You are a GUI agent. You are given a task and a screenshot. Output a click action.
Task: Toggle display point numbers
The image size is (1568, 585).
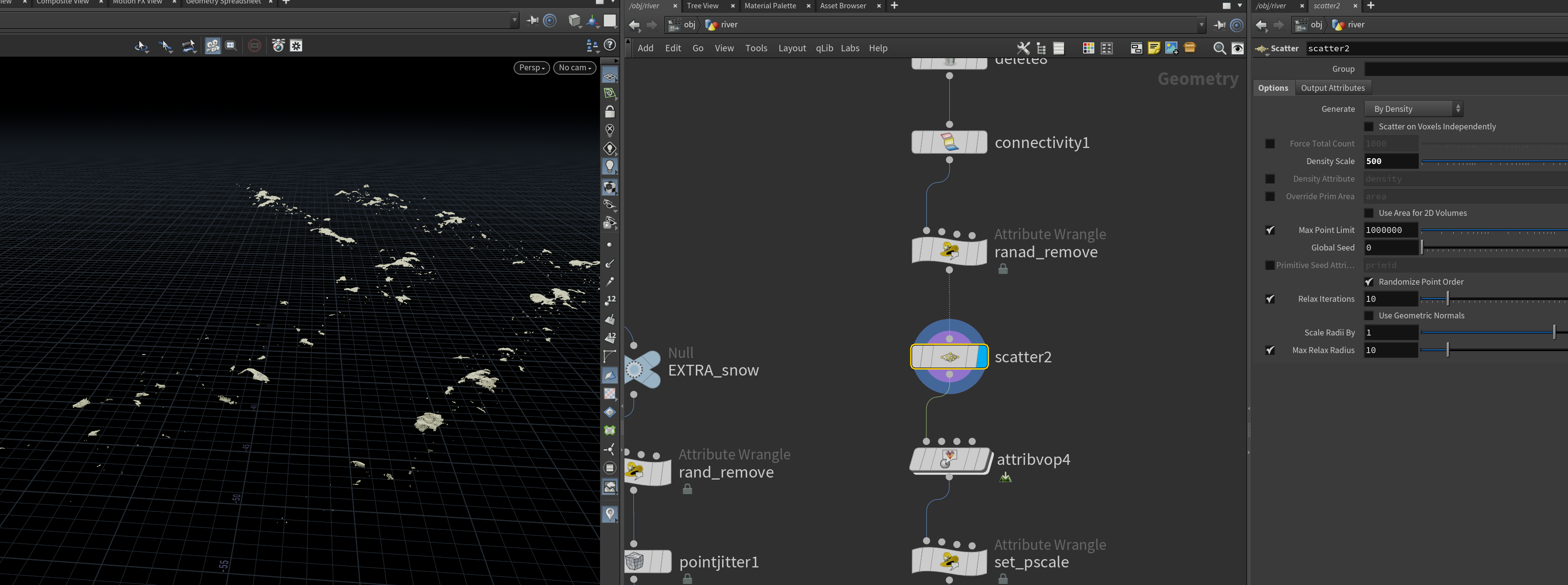(x=609, y=299)
